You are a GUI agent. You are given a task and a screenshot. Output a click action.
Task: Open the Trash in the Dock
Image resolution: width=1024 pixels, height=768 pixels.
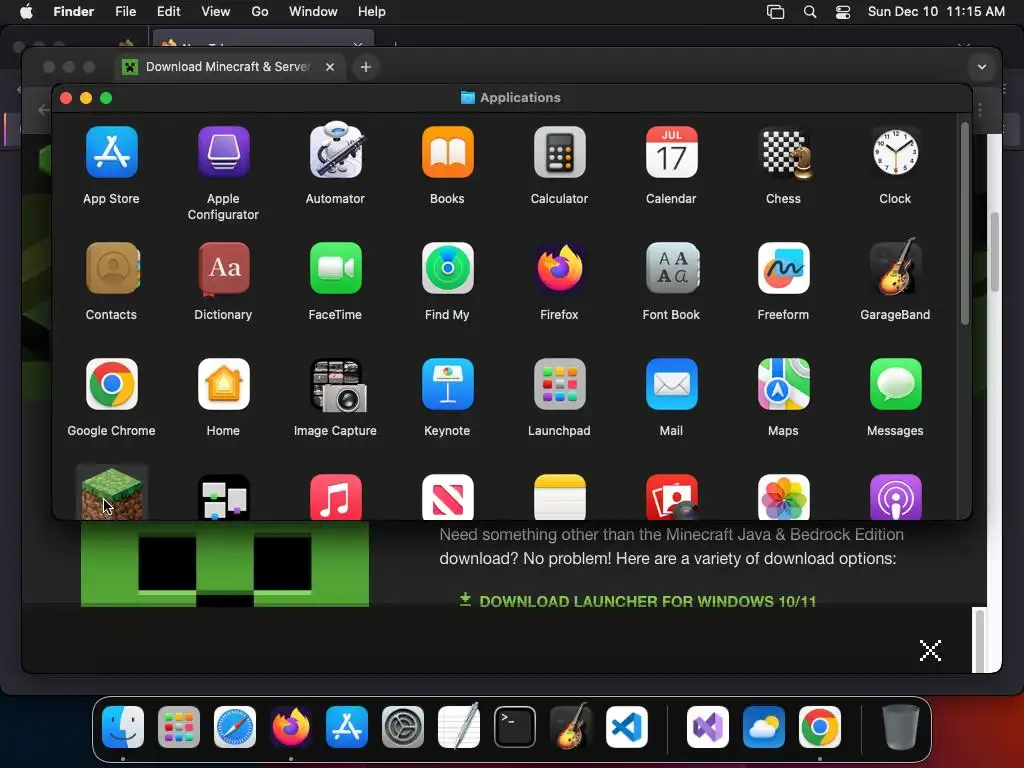[x=901, y=727]
